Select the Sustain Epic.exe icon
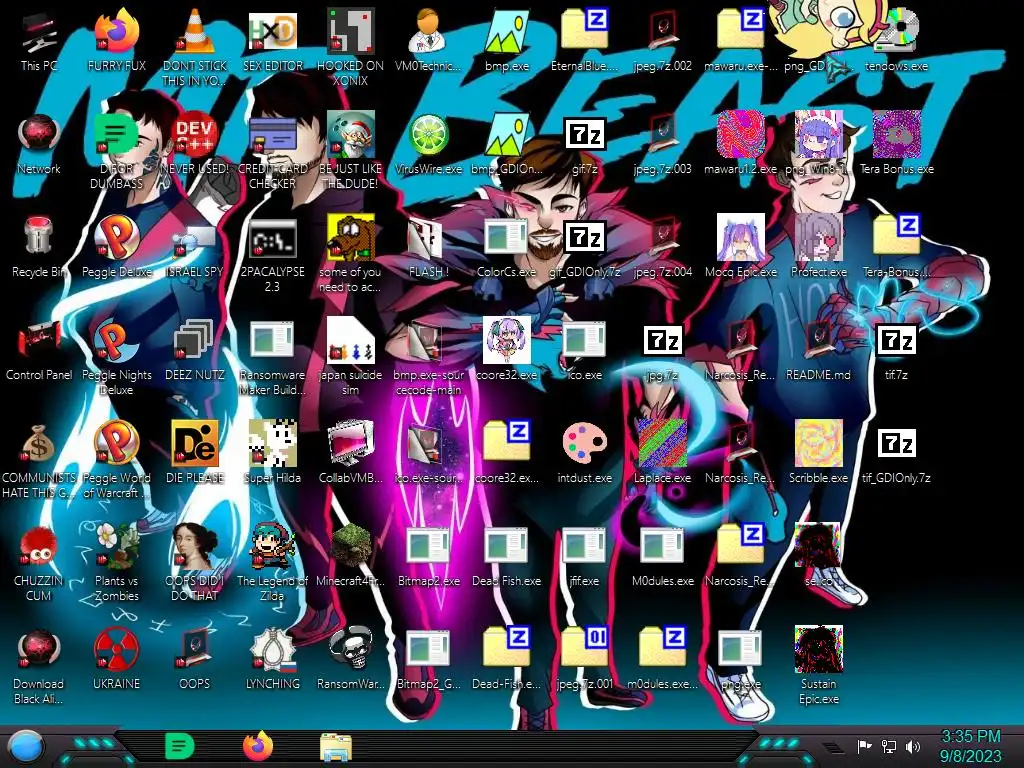This screenshot has height=768, width=1024. (x=818, y=666)
